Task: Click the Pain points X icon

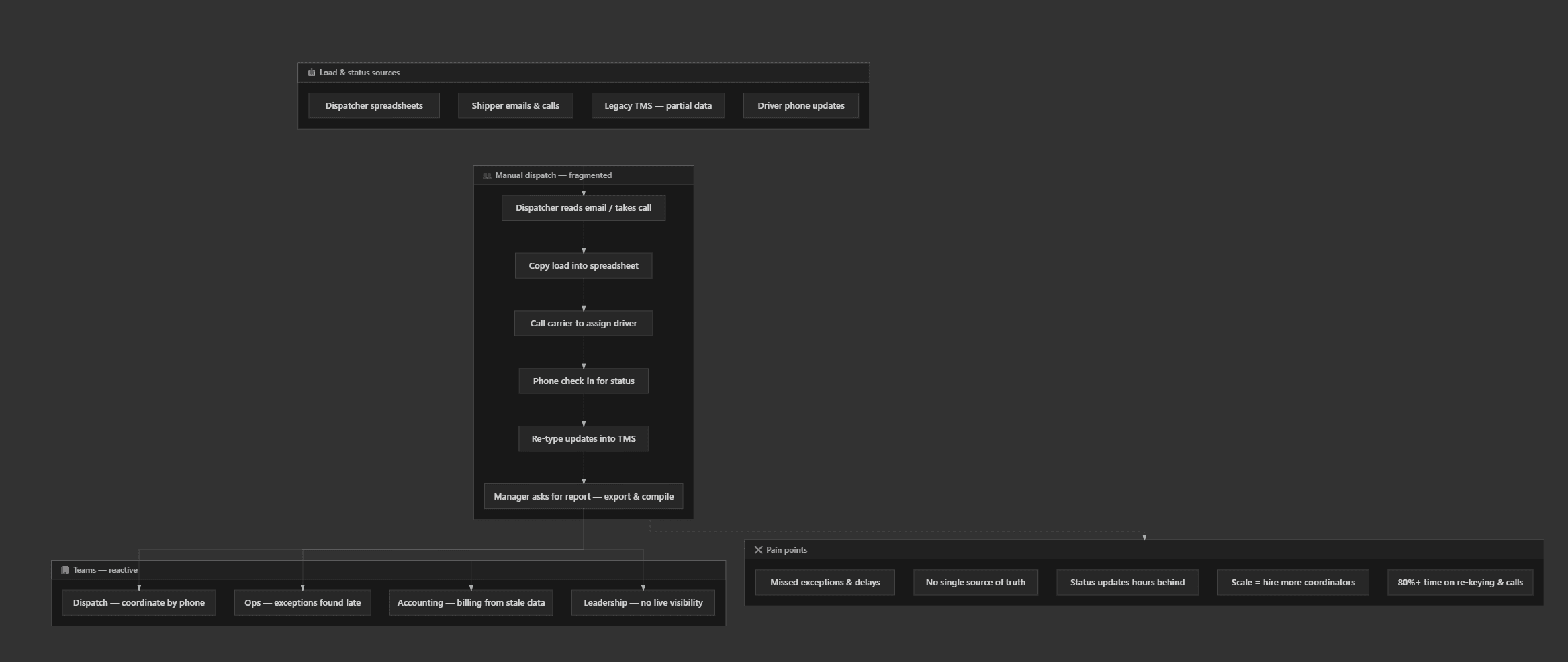Action: (758, 550)
